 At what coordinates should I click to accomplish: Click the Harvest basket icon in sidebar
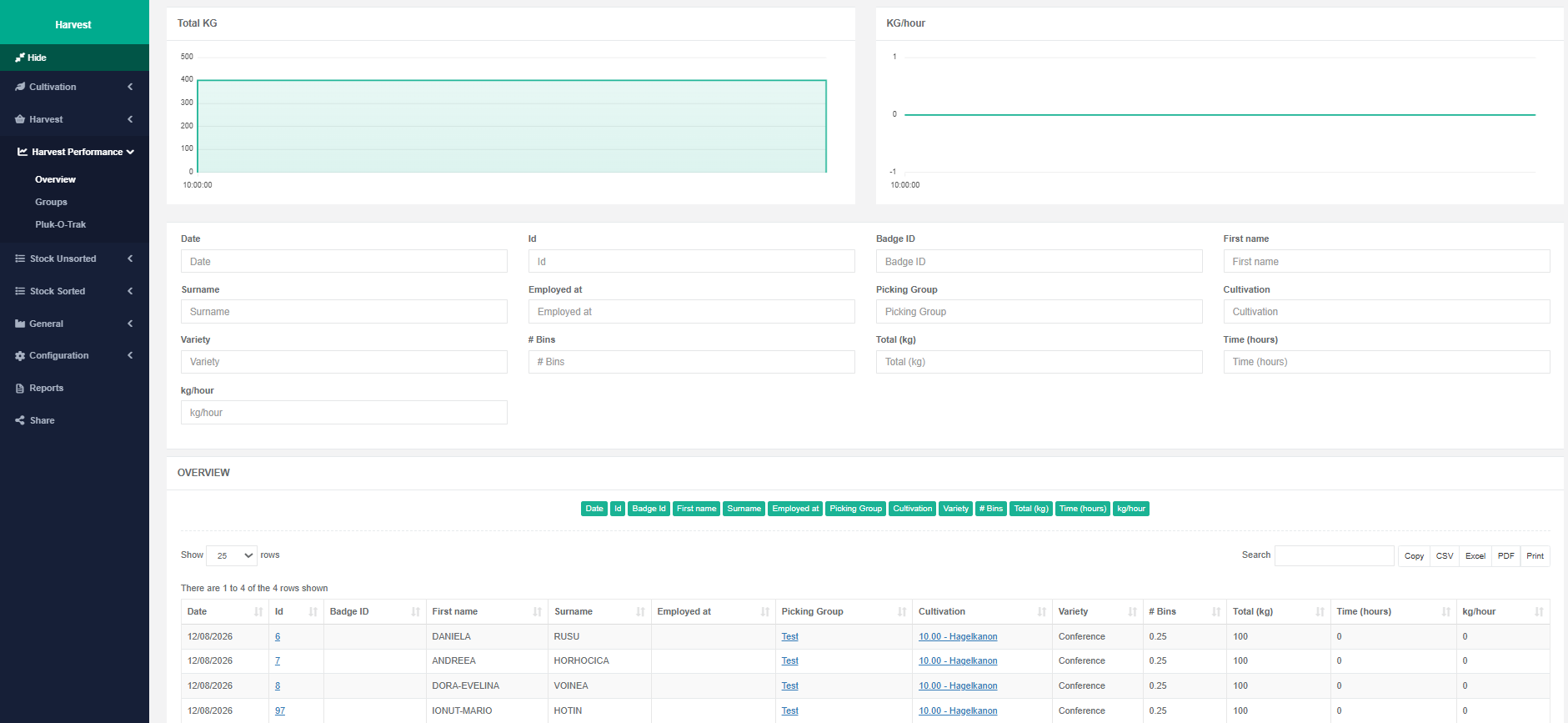[x=20, y=119]
